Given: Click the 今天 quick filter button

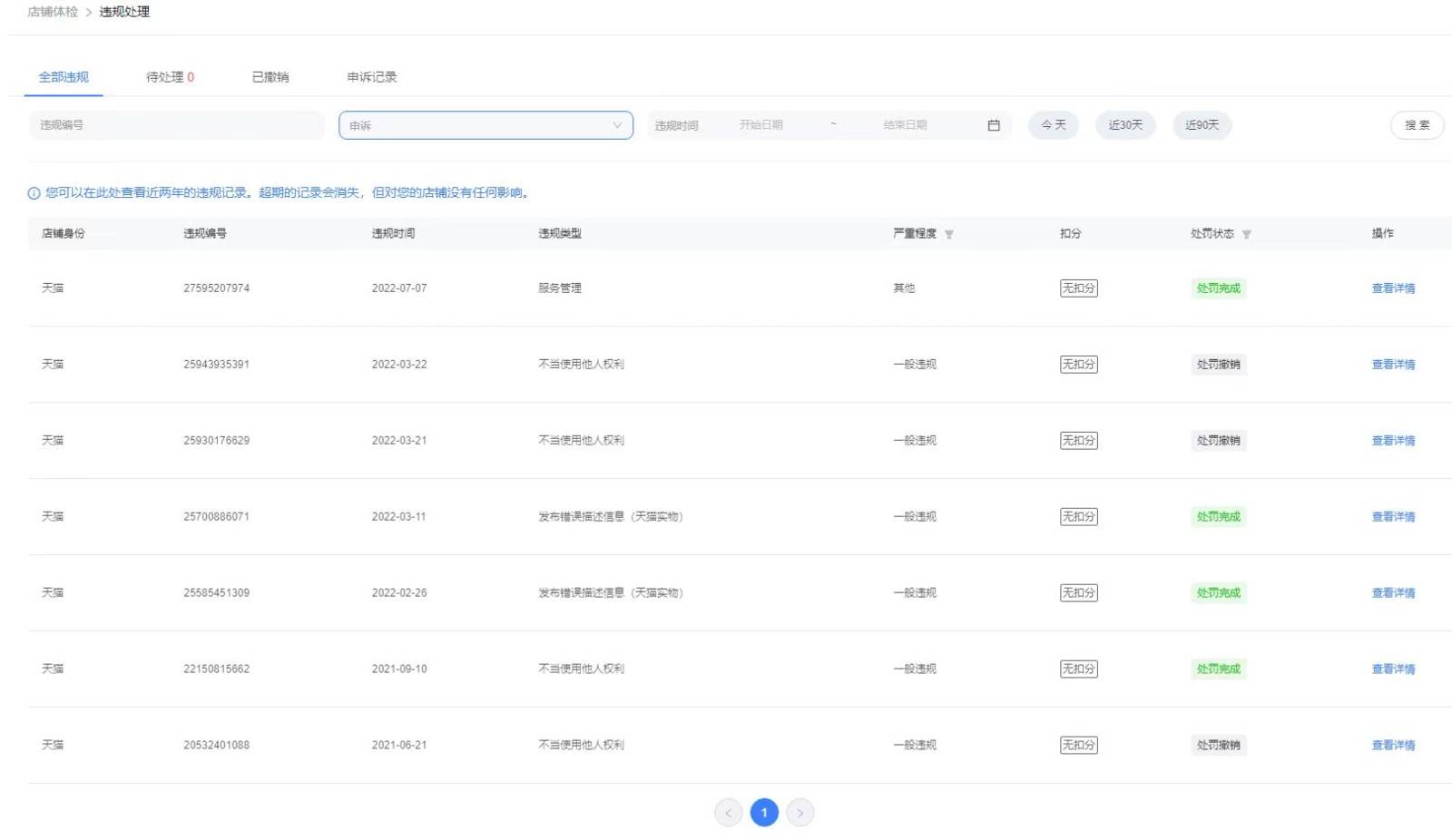Looking at the screenshot, I should (1054, 125).
